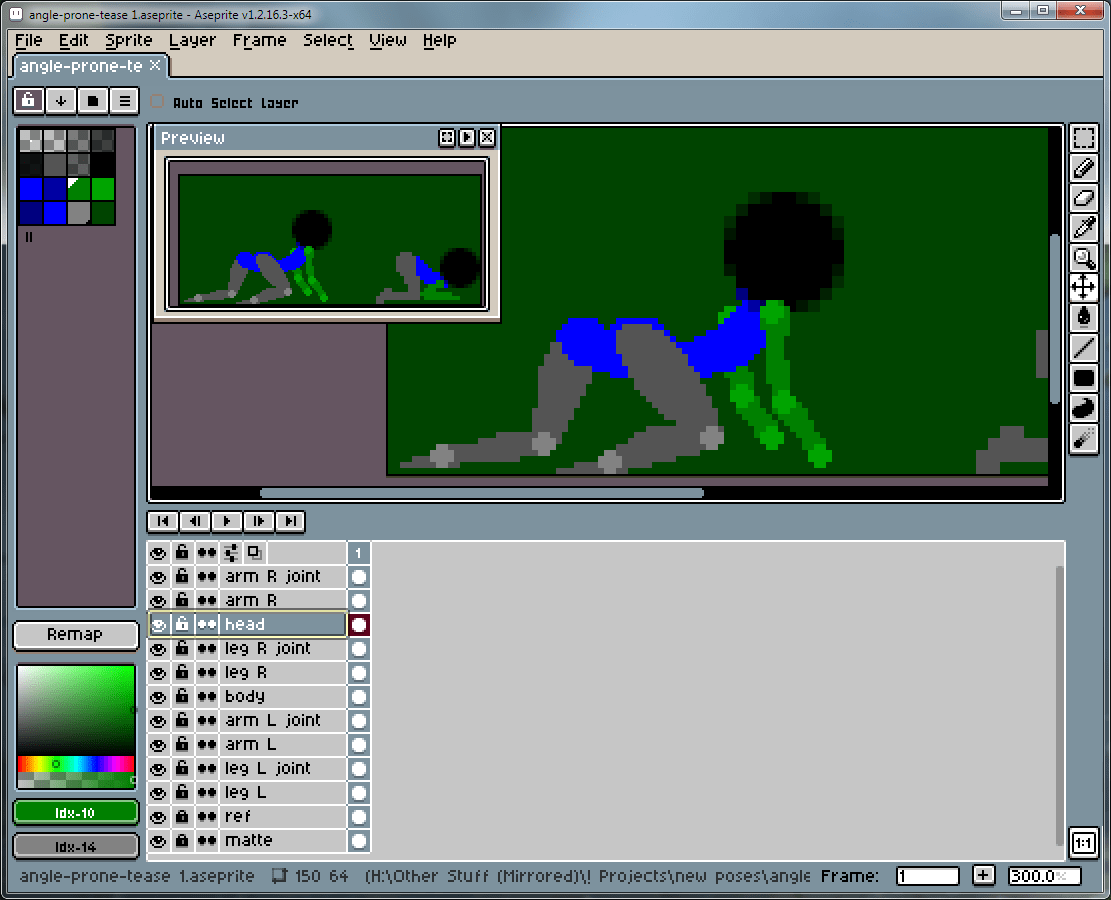Enable Auto Select Layer checkbox
This screenshot has height=900, width=1111.
coord(157,102)
